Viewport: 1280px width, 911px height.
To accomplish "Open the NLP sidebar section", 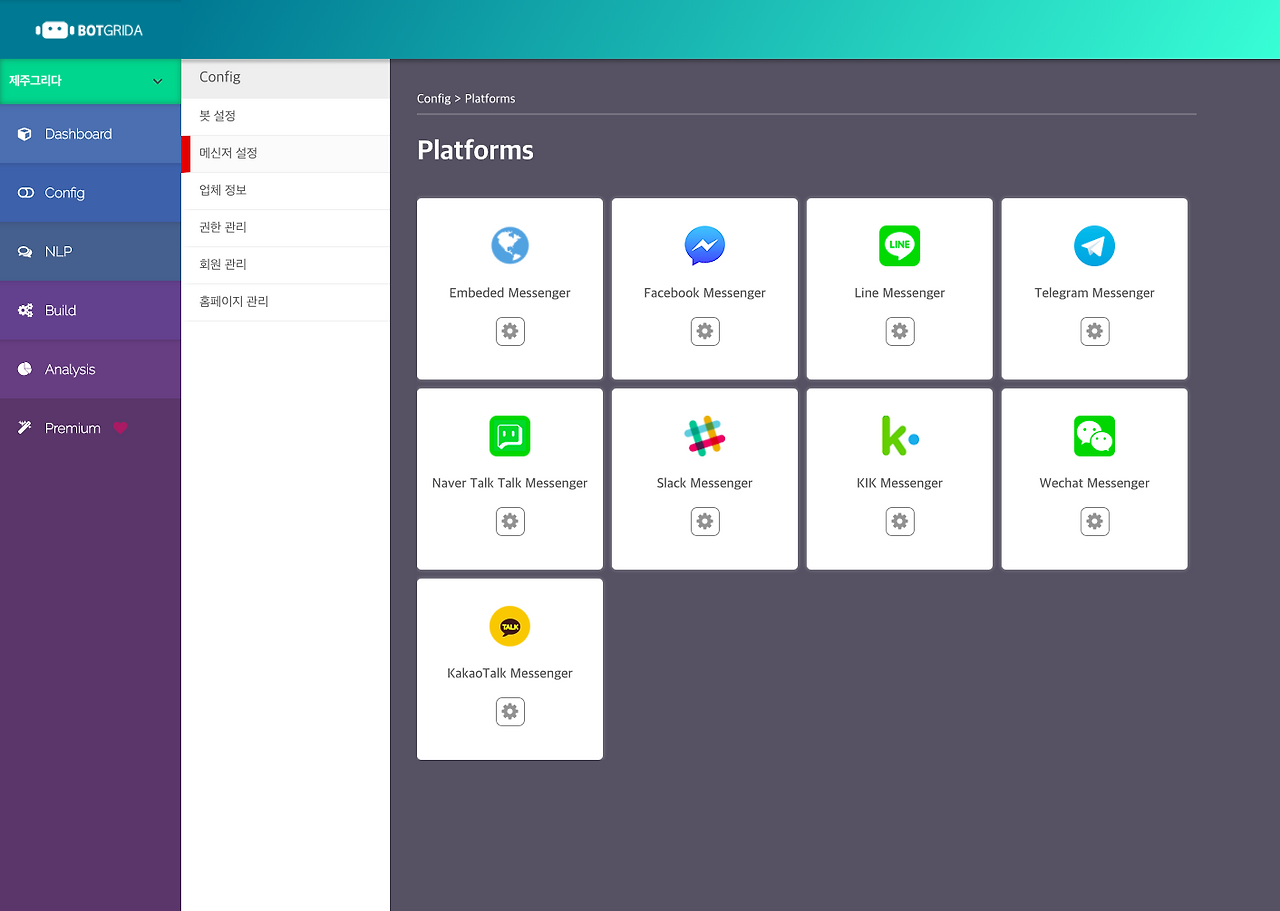I will pos(60,251).
